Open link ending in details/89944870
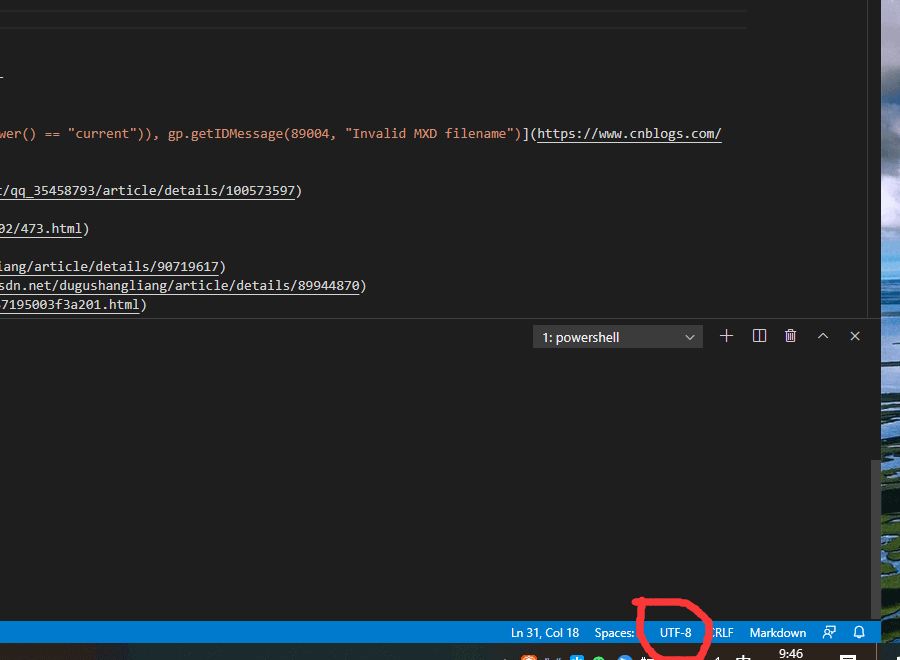Screen dimensions: 900x660 coord(180,286)
